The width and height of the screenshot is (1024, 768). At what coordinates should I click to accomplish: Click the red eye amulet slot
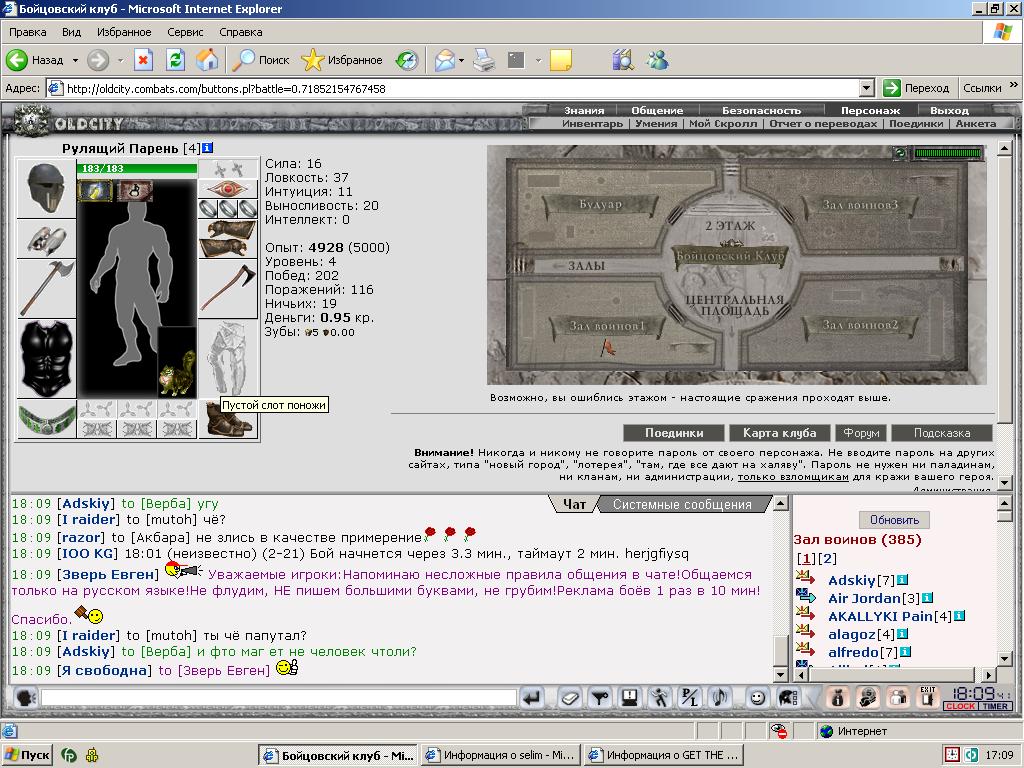point(228,189)
